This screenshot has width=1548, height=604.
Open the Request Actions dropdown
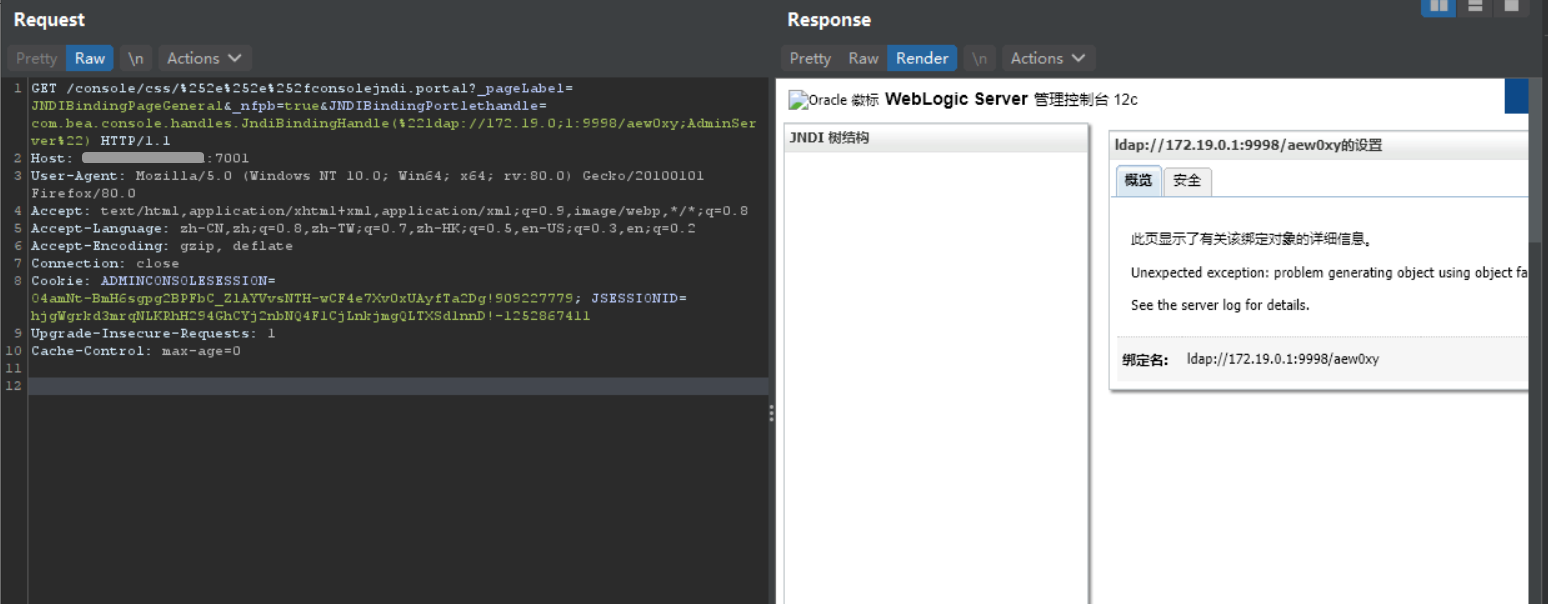coord(204,58)
